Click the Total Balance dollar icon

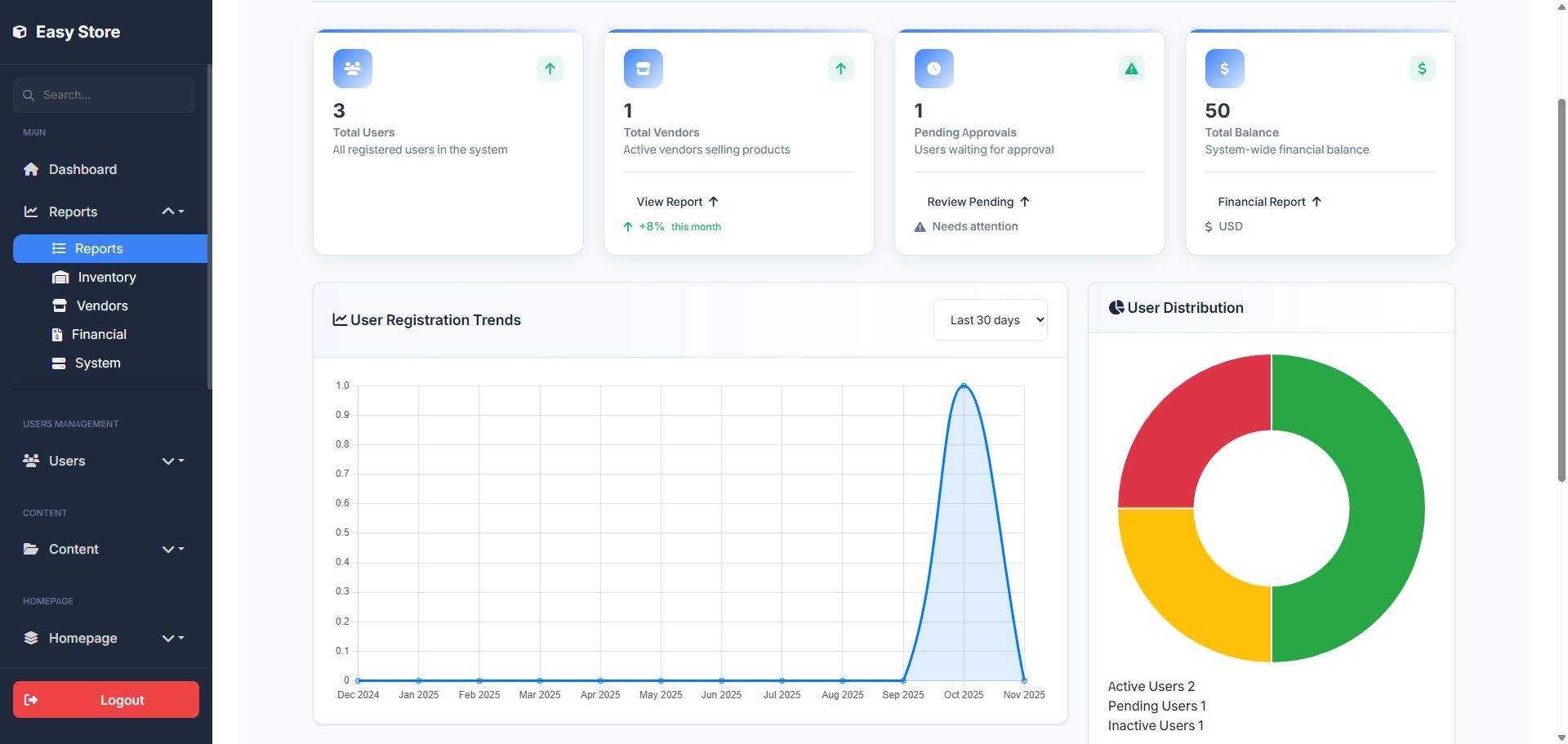[1224, 69]
